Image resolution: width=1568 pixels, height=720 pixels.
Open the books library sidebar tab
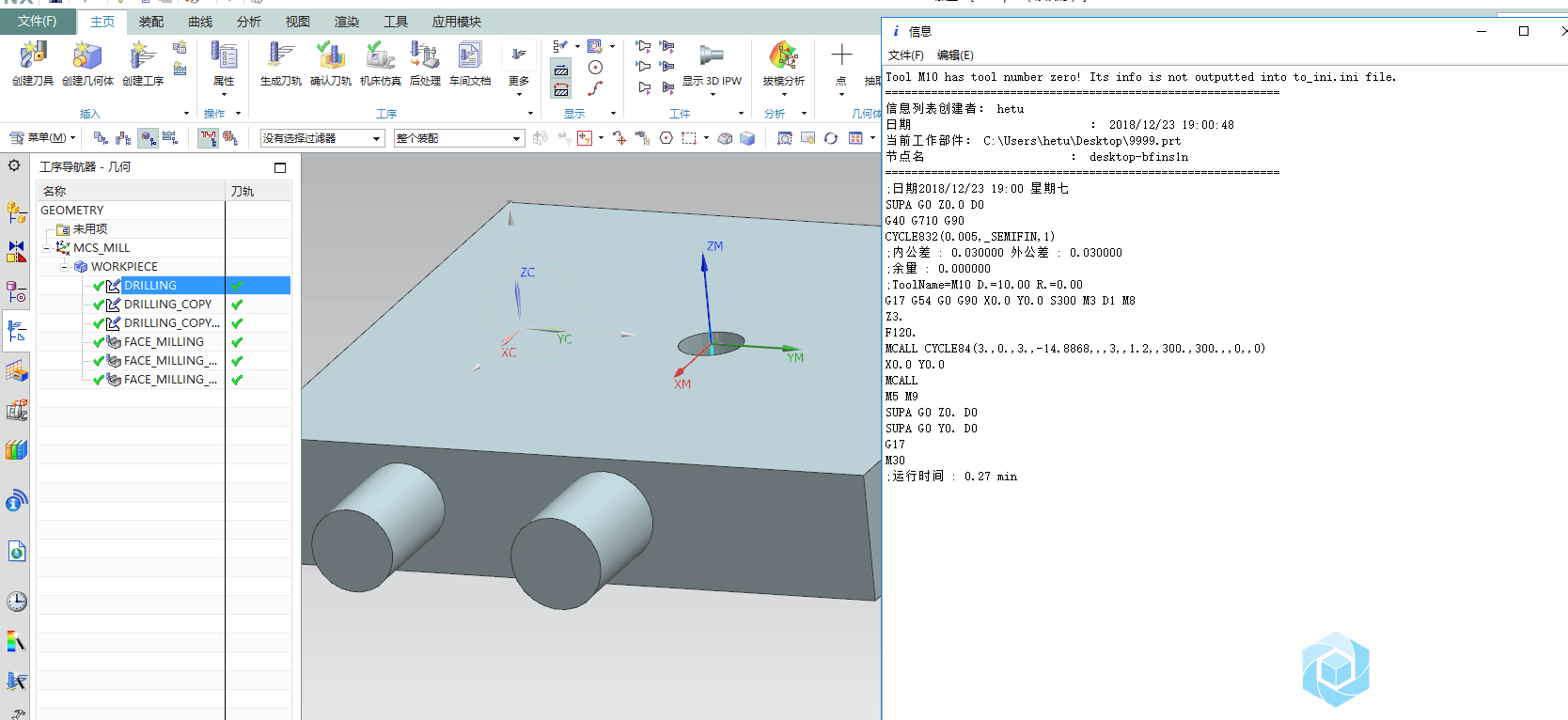(x=16, y=450)
